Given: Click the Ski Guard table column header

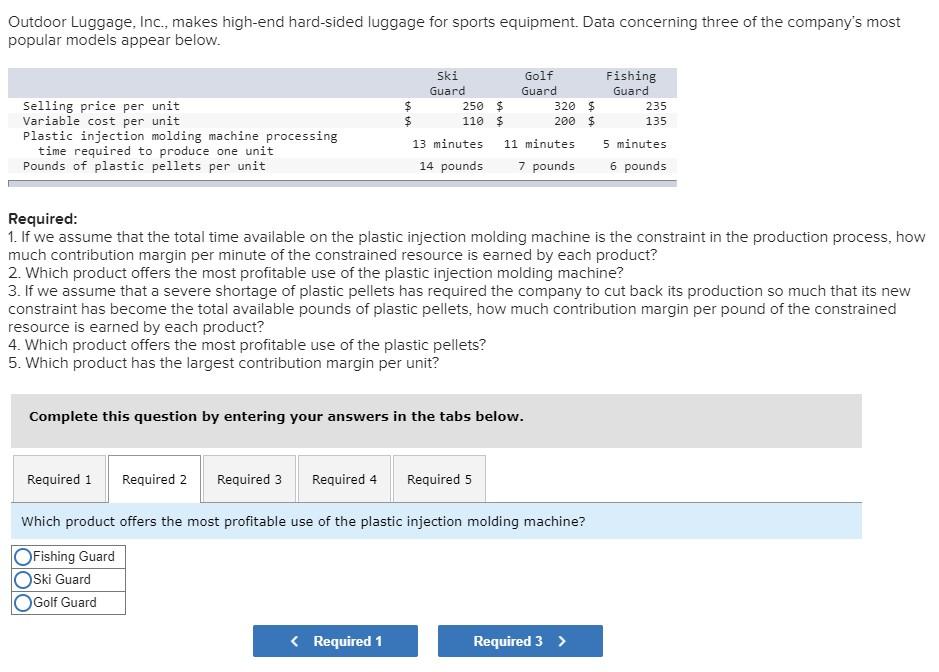Looking at the screenshot, I should coord(447,83).
